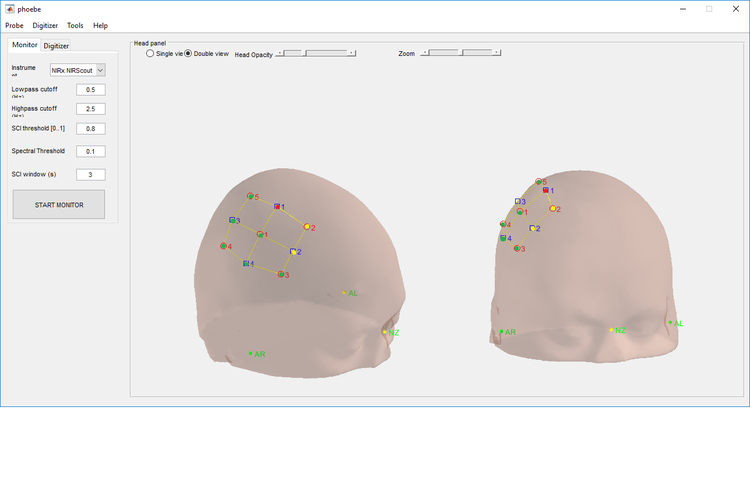Click blue optode 2 on right head
The height and width of the screenshot is (492, 750).
[x=532, y=228]
